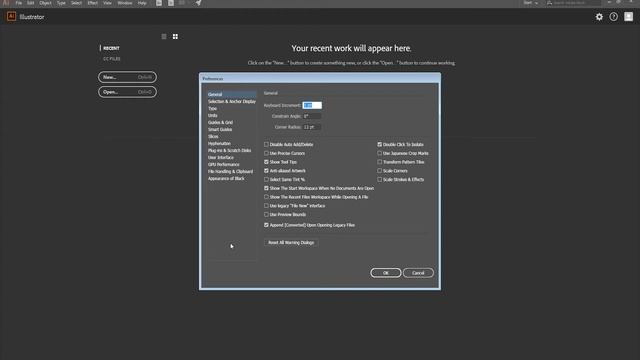The width and height of the screenshot is (640, 360).
Task: Open the Effect menu
Action: pyautogui.click(x=93, y=3)
